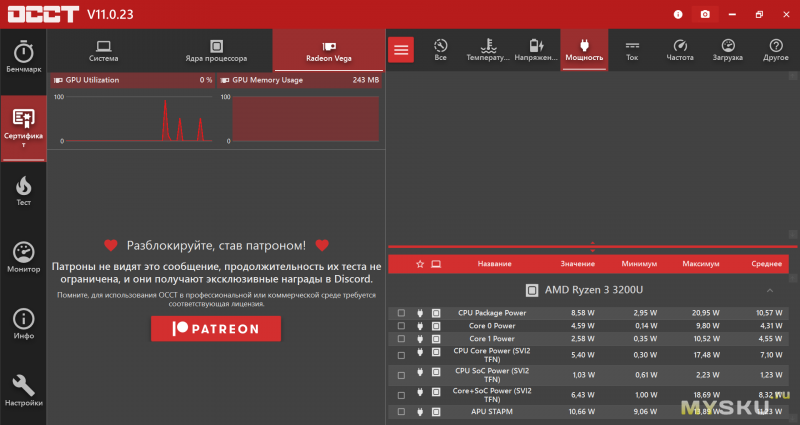Collapse the AMD Ryzen 3 3200U group
The width and height of the screenshot is (800, 425).
[769, 290]
